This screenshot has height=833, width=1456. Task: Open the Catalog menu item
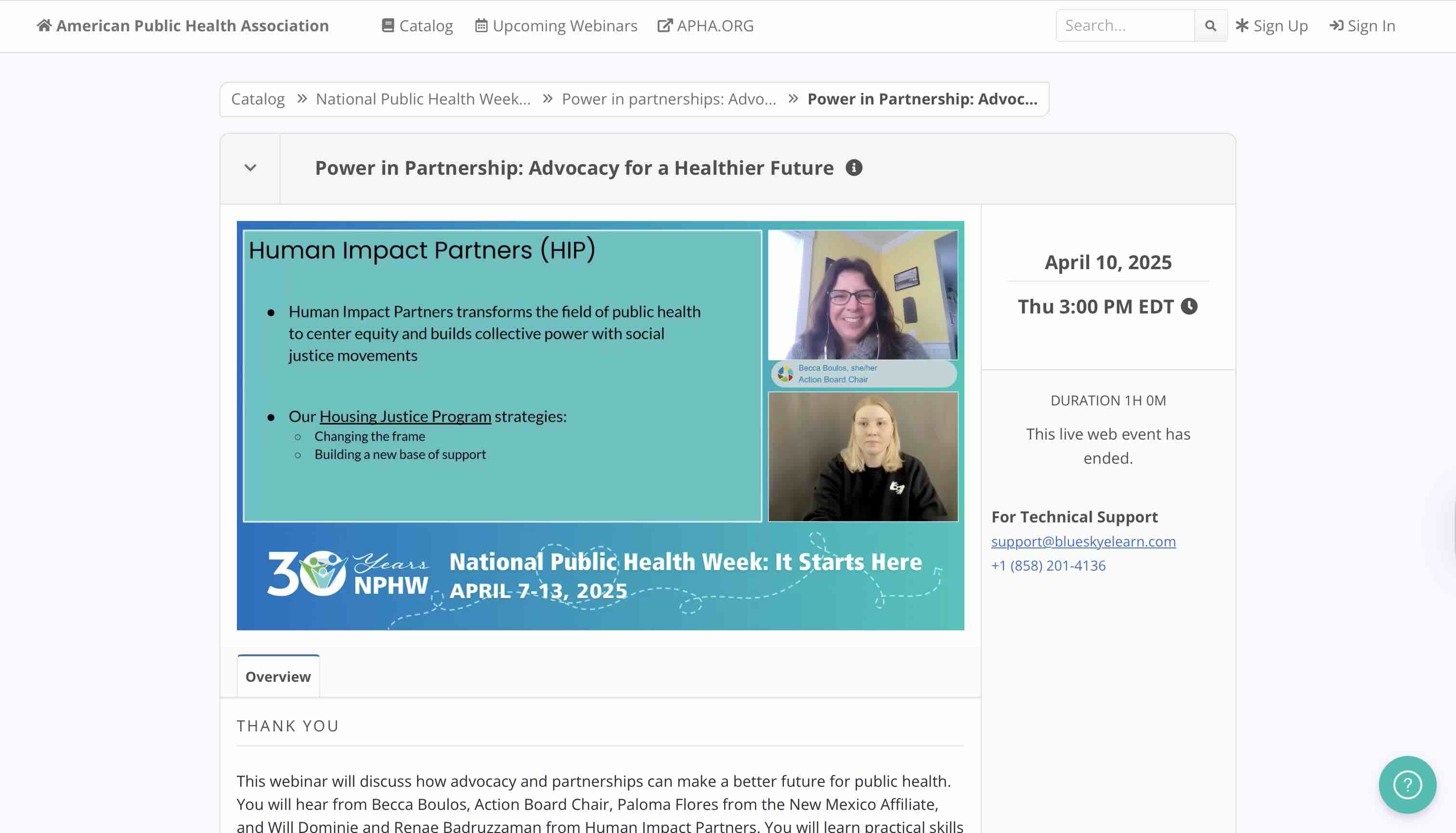coord(417,26)
